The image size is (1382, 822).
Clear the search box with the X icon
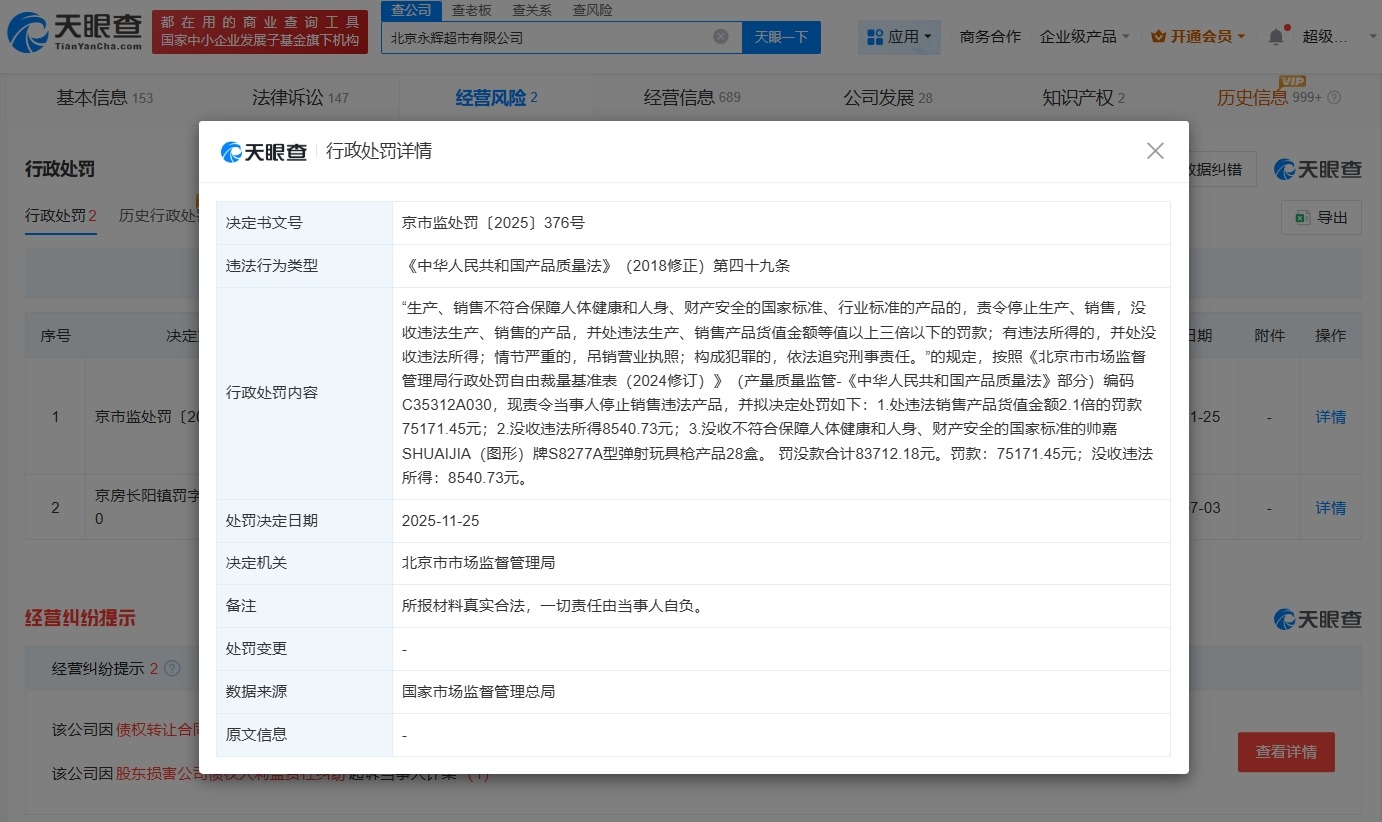coord(720,36)
